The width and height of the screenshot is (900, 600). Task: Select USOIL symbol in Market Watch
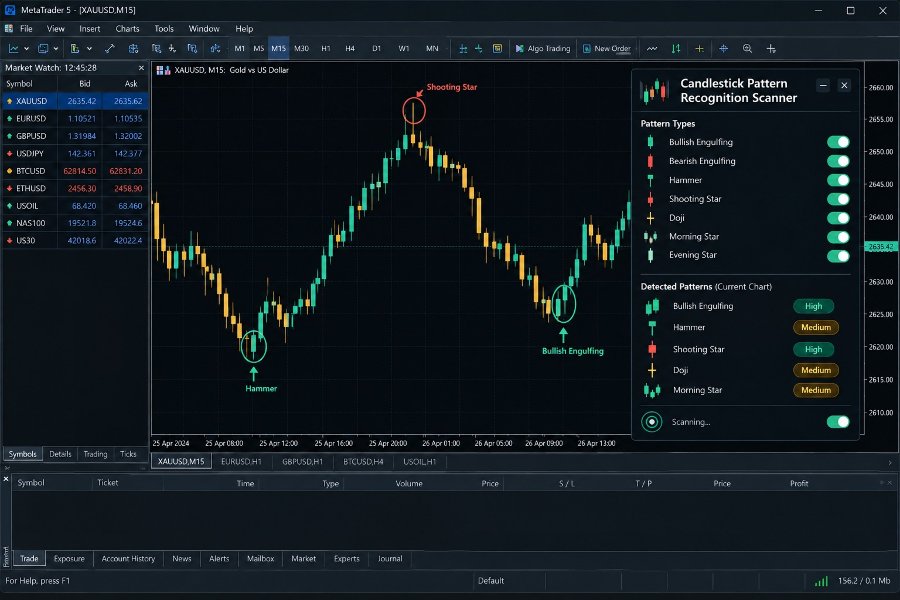[75, 206]
